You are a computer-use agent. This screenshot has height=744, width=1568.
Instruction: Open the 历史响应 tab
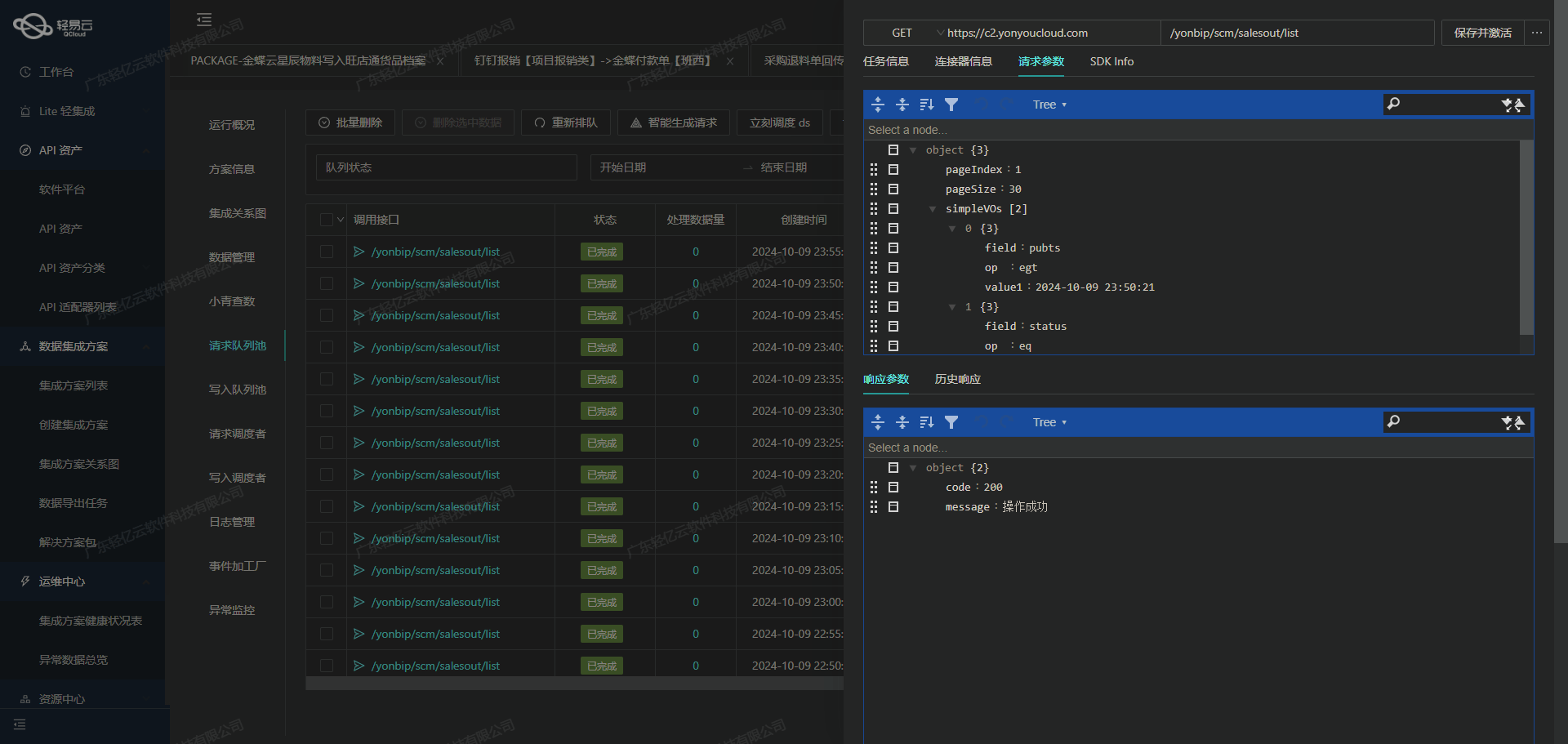(x=958, y=379)
